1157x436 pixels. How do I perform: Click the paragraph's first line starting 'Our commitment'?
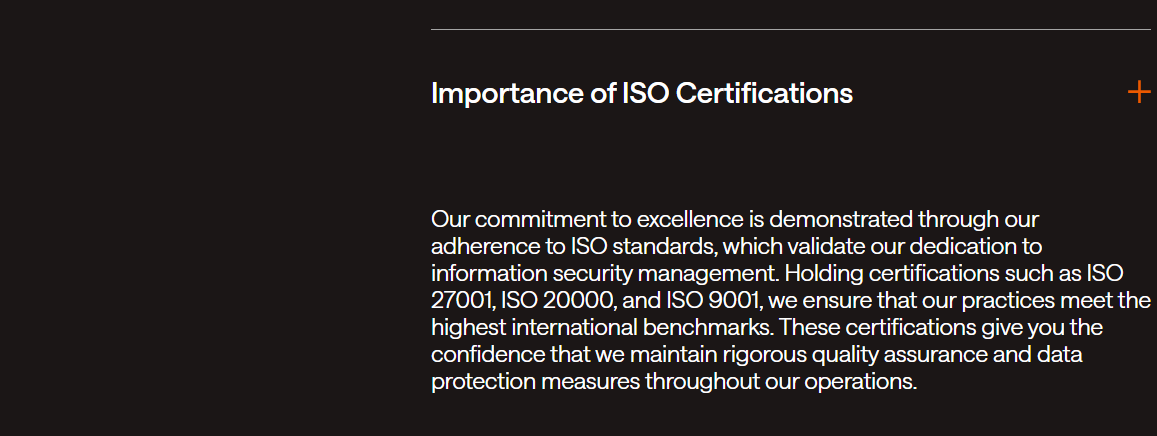735,219
